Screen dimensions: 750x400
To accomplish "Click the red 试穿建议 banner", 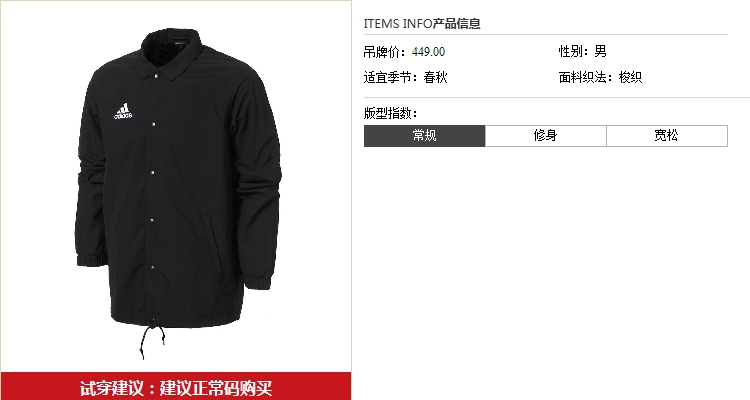I will click(176, 387).
